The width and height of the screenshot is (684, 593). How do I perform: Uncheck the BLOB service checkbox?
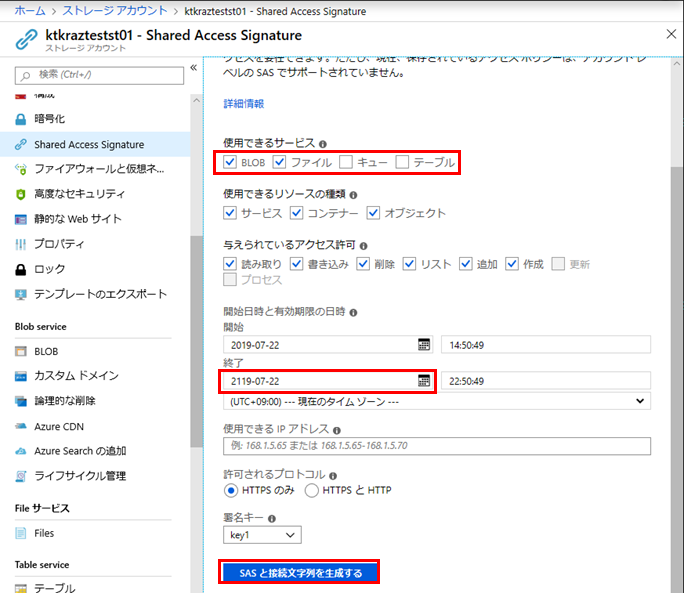click(x=230, y=162)
